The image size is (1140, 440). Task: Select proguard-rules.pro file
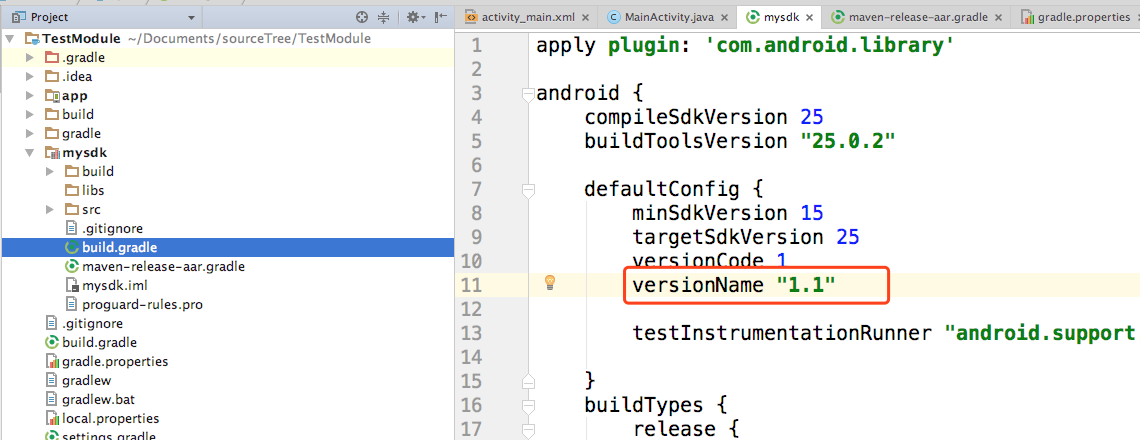click(142, 304)
